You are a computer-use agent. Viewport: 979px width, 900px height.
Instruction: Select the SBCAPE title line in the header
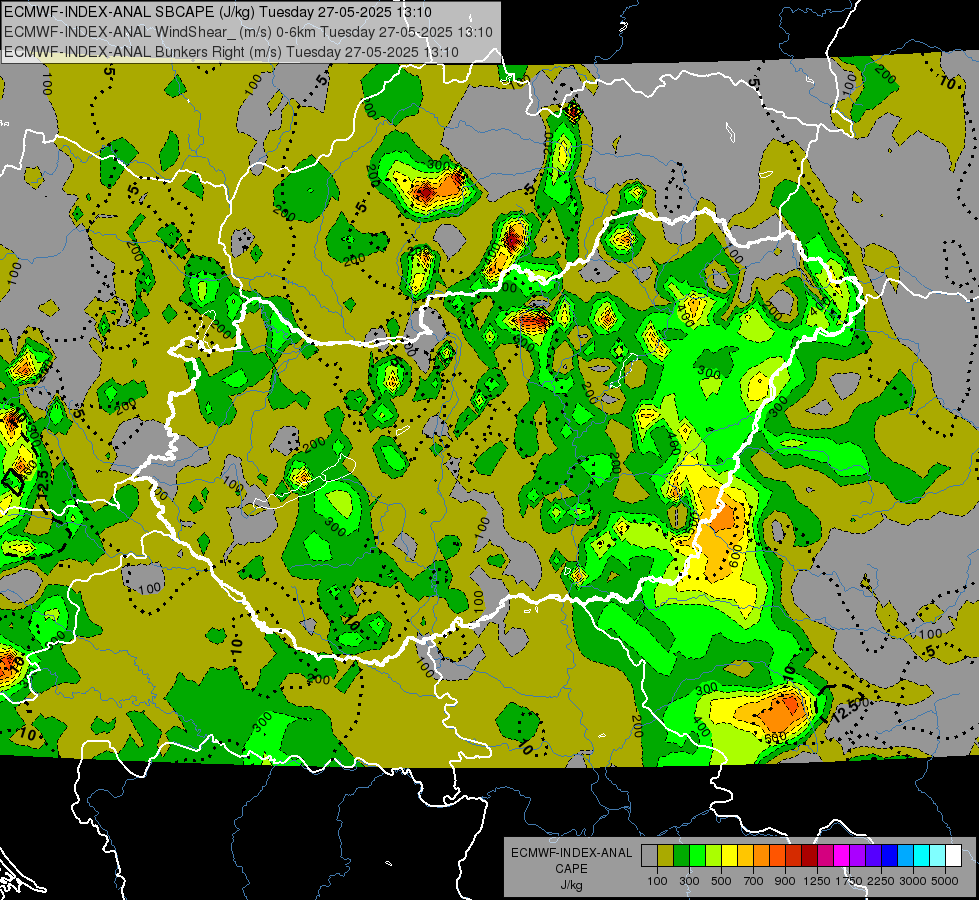(217, 12)
